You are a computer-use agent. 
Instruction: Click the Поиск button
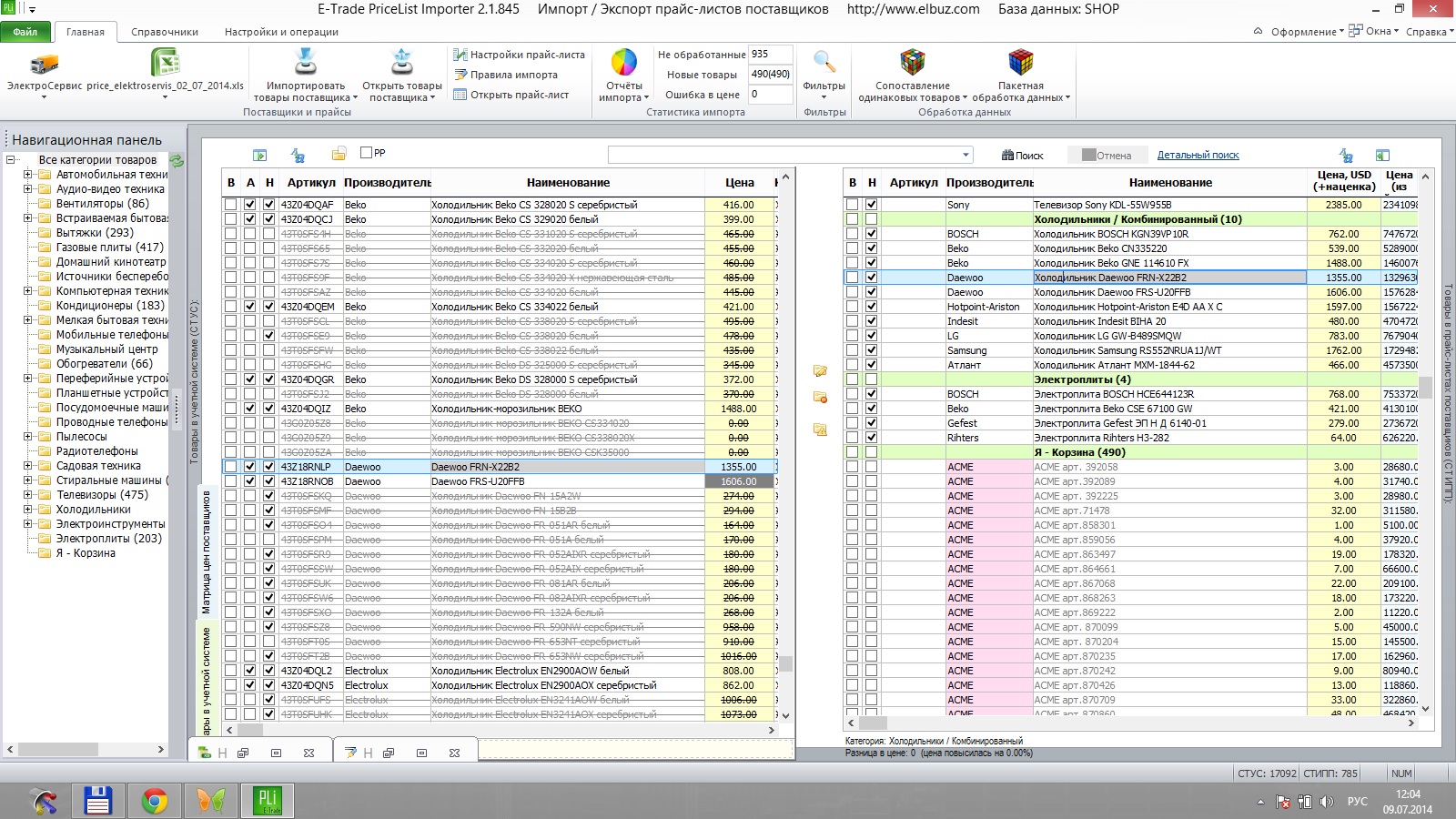(1023, 156)
